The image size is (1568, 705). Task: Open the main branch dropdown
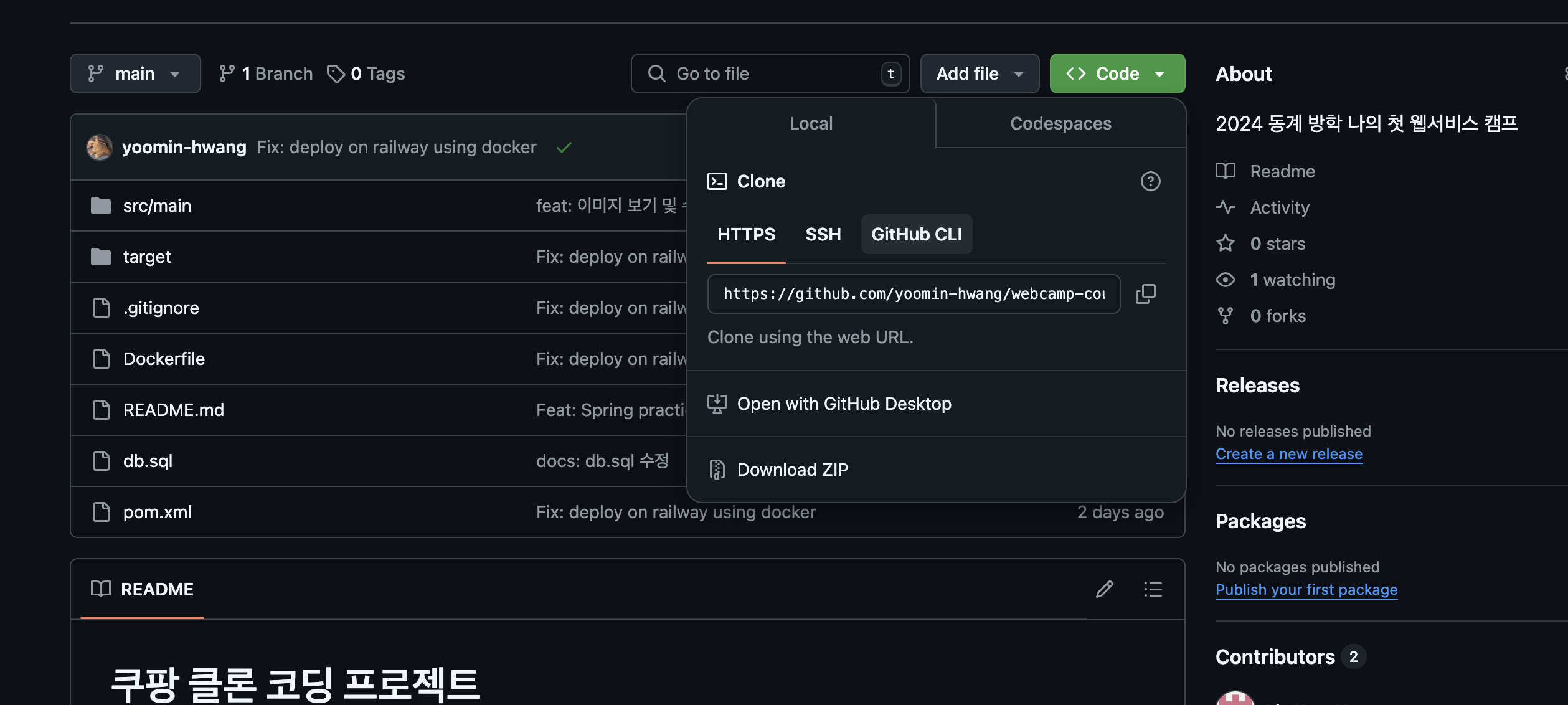(135, 73)
